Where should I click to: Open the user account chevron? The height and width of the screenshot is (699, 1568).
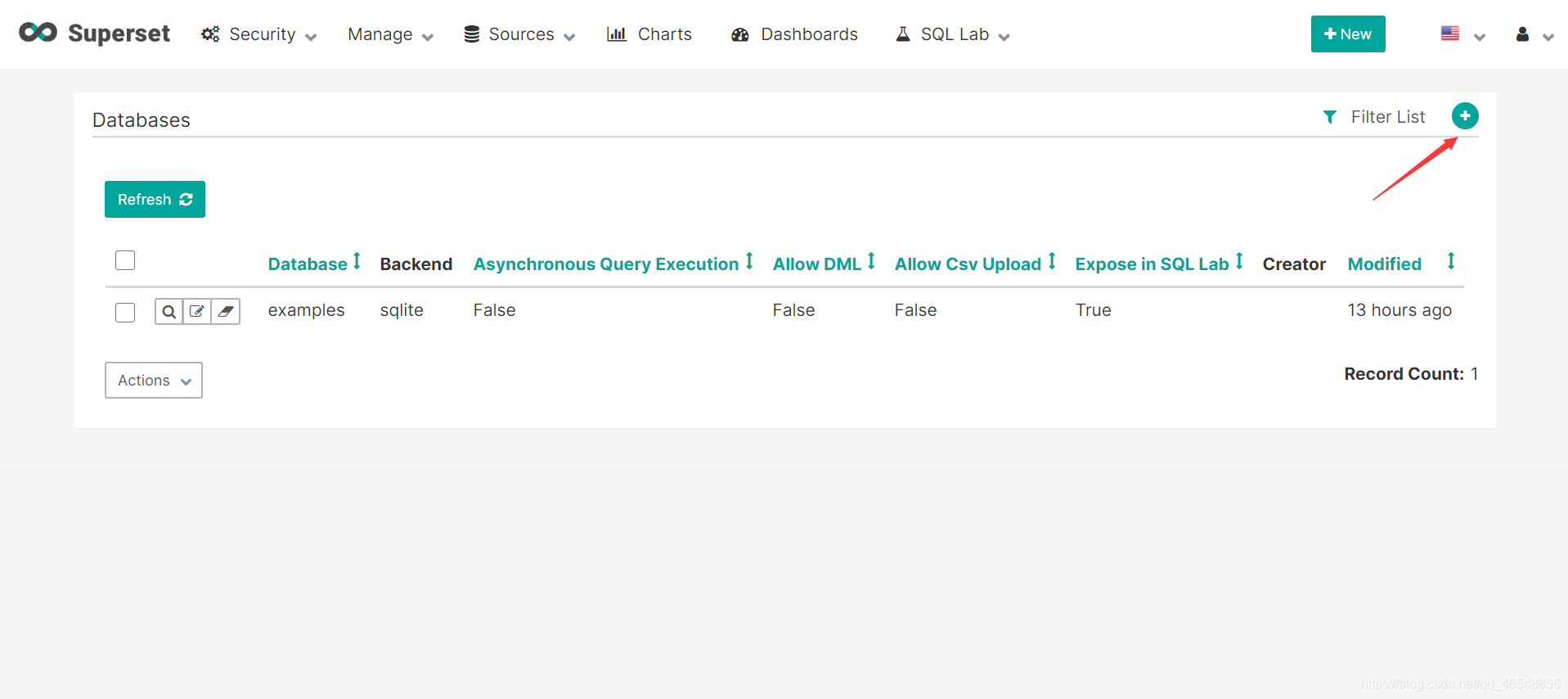tap(1548, 37)
